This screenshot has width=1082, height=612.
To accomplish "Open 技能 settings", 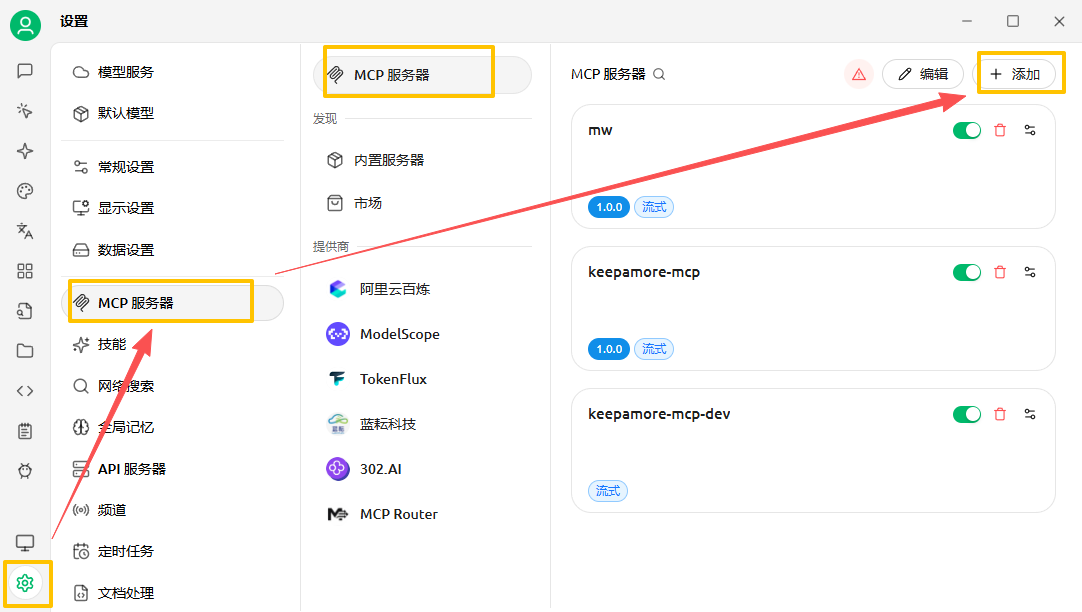I will 173,344.
